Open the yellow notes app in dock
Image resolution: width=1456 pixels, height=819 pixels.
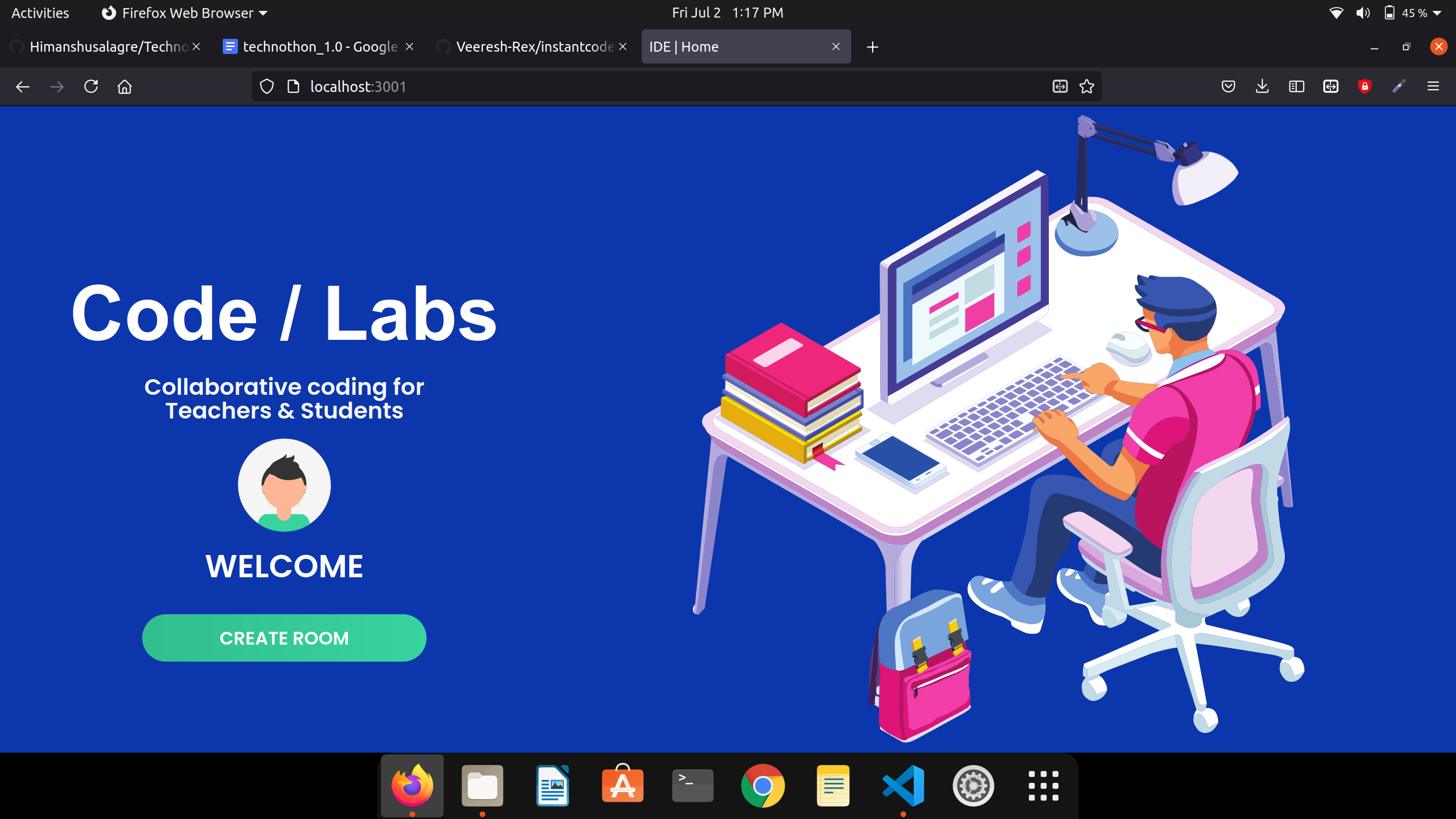tap(833, 785)
